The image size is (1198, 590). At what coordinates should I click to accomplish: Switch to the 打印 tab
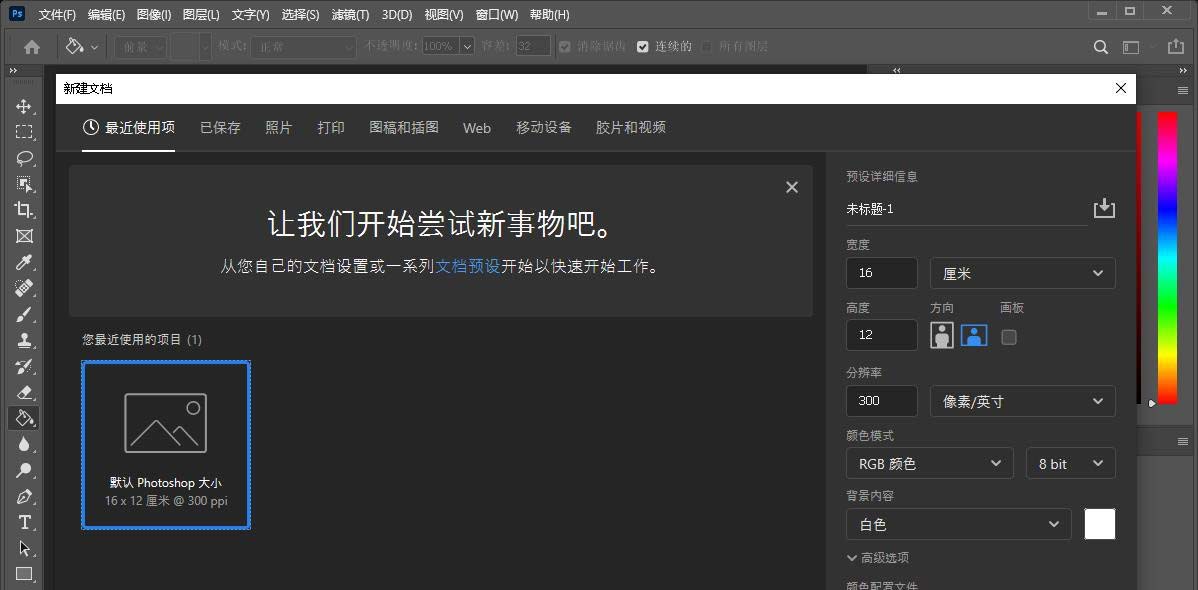tap(331, 128)
